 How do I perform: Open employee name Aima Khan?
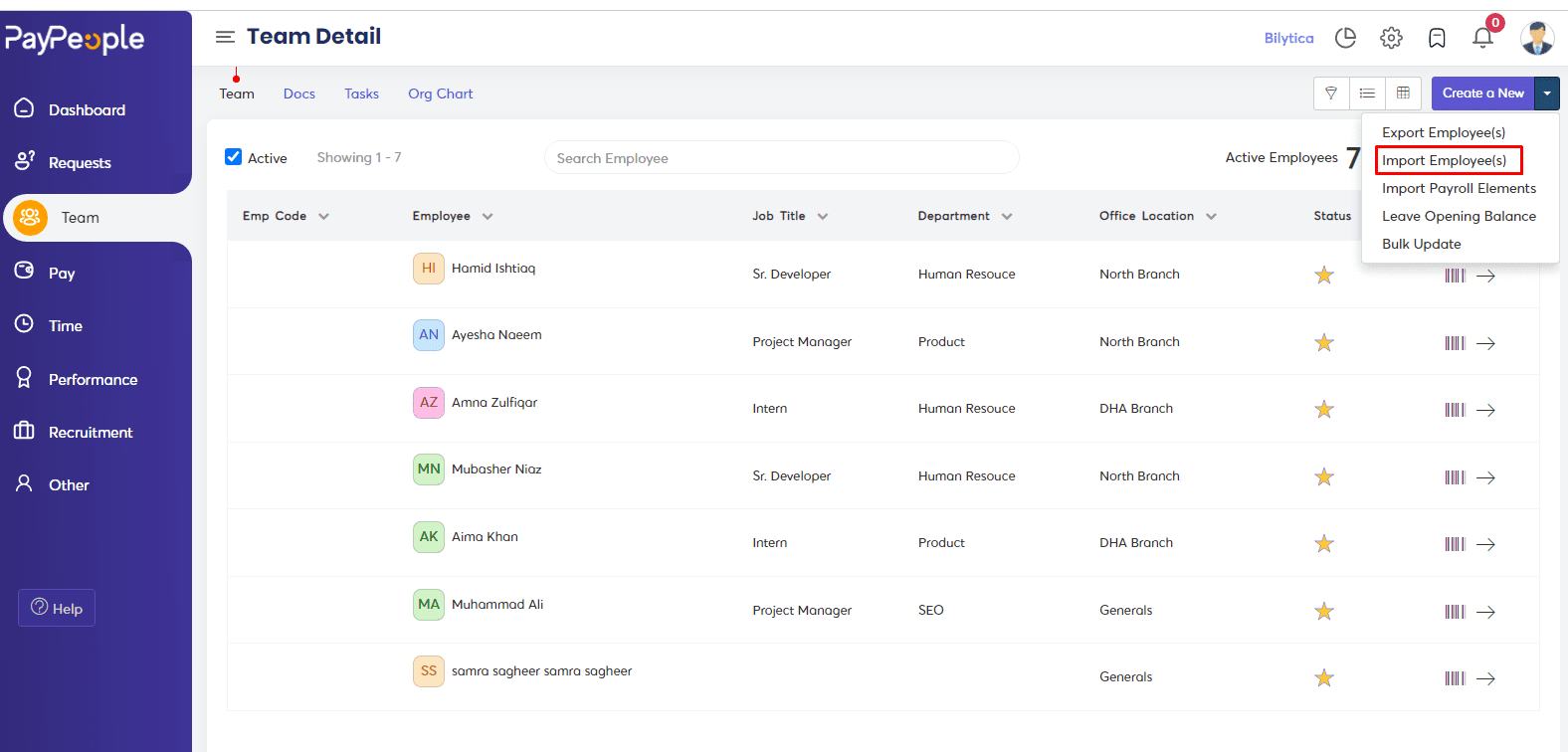tap(485, 536)
